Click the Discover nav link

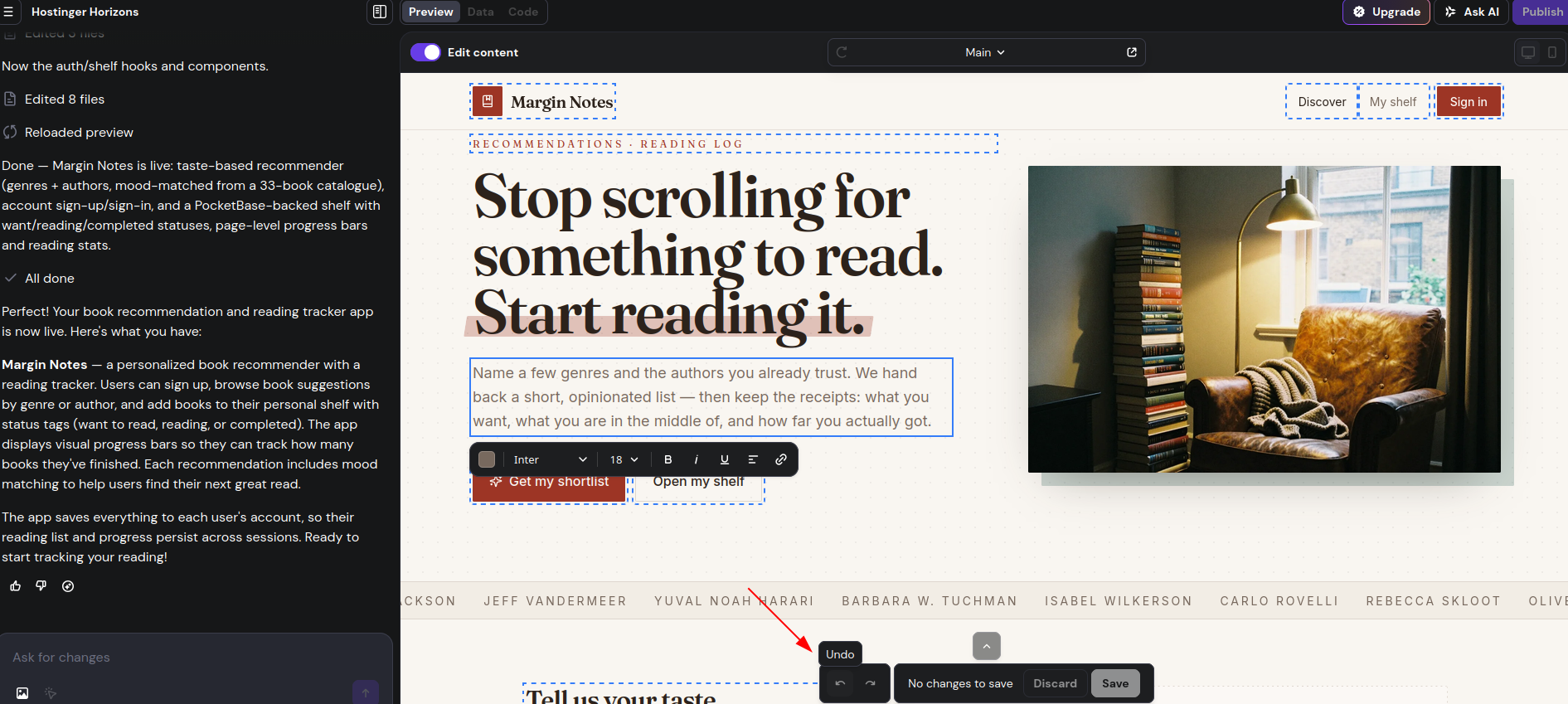(1322, 101)
